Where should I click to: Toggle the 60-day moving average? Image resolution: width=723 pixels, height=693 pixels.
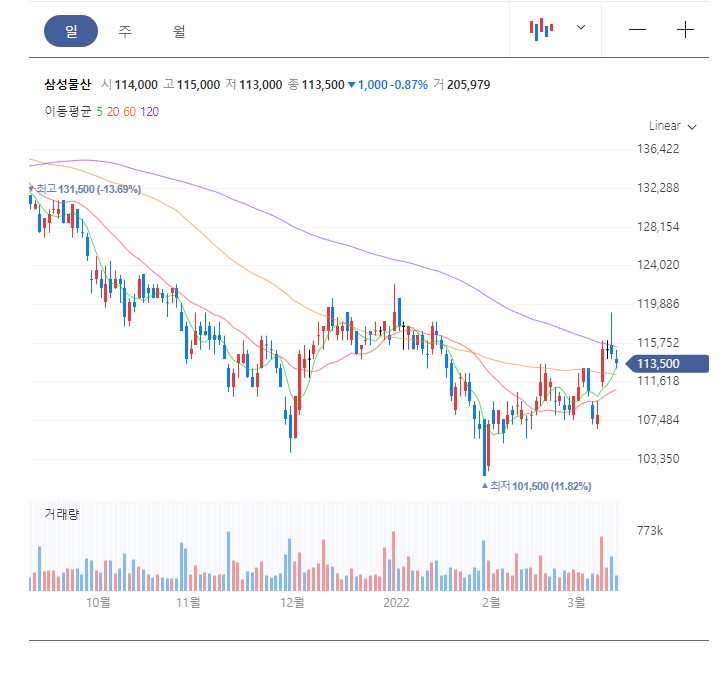coord(130,112)
